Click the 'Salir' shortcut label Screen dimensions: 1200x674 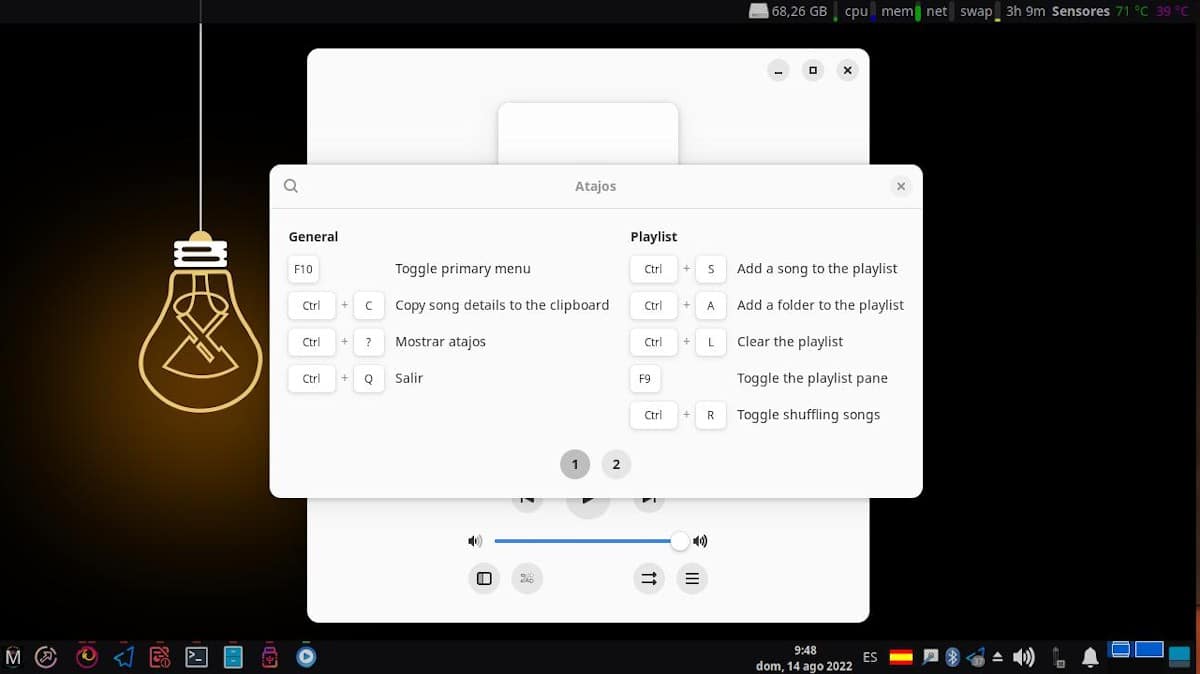[409, 378]
